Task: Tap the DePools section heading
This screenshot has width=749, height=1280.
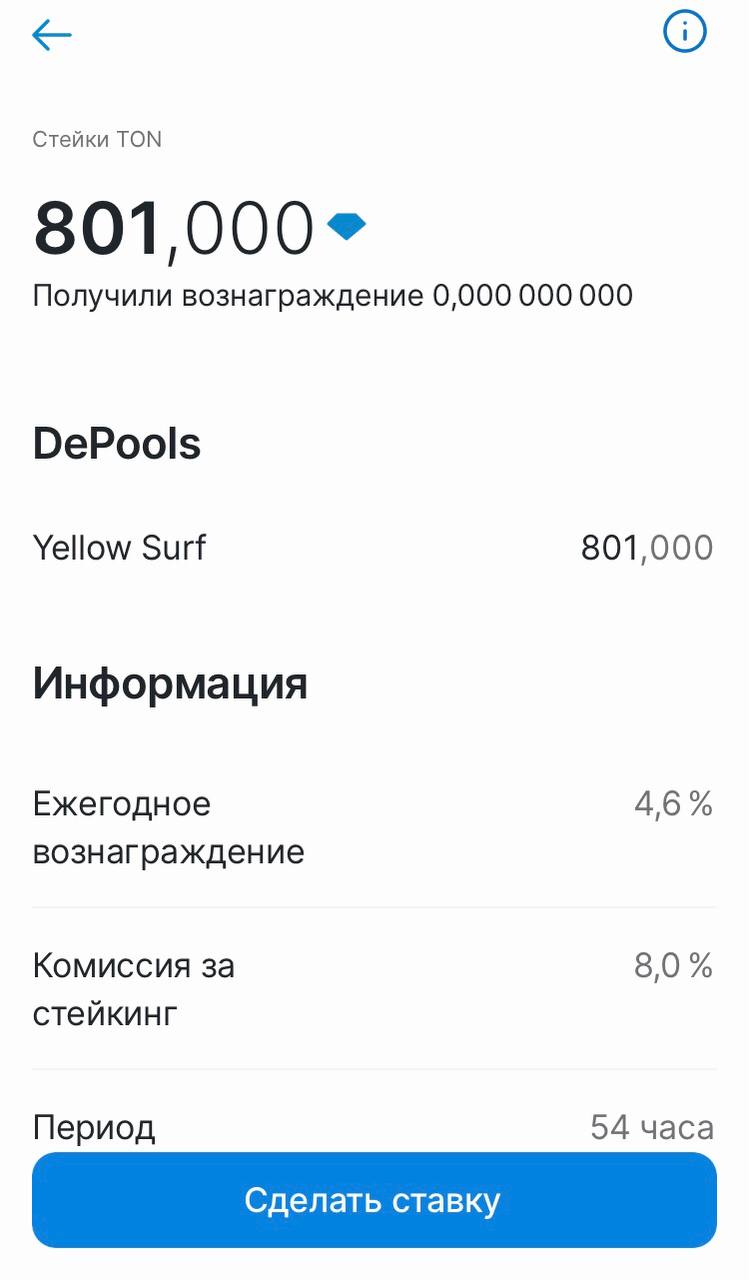Action: [x=117, y=443]
